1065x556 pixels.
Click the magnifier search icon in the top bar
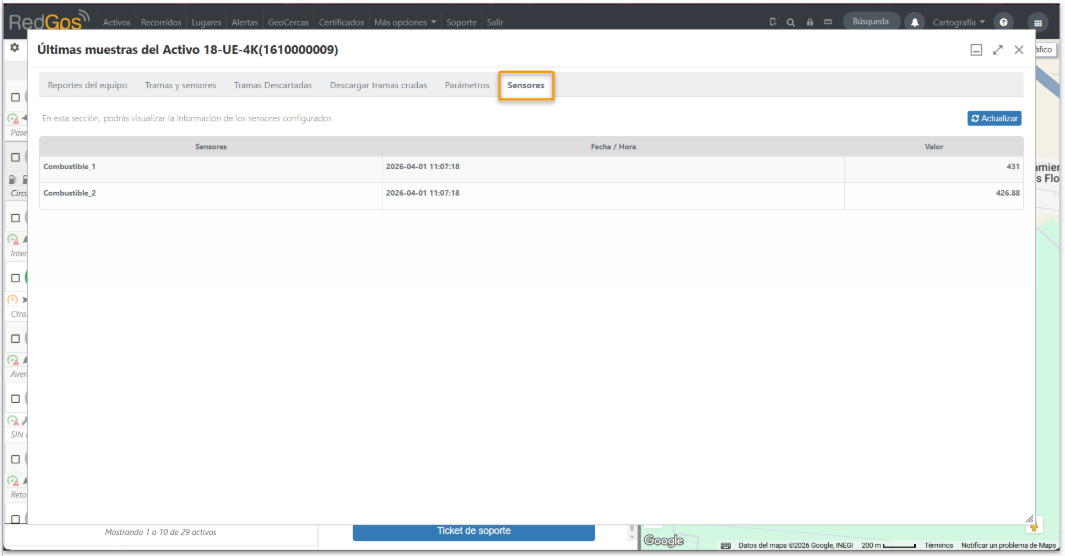click(x=791, y=22)
